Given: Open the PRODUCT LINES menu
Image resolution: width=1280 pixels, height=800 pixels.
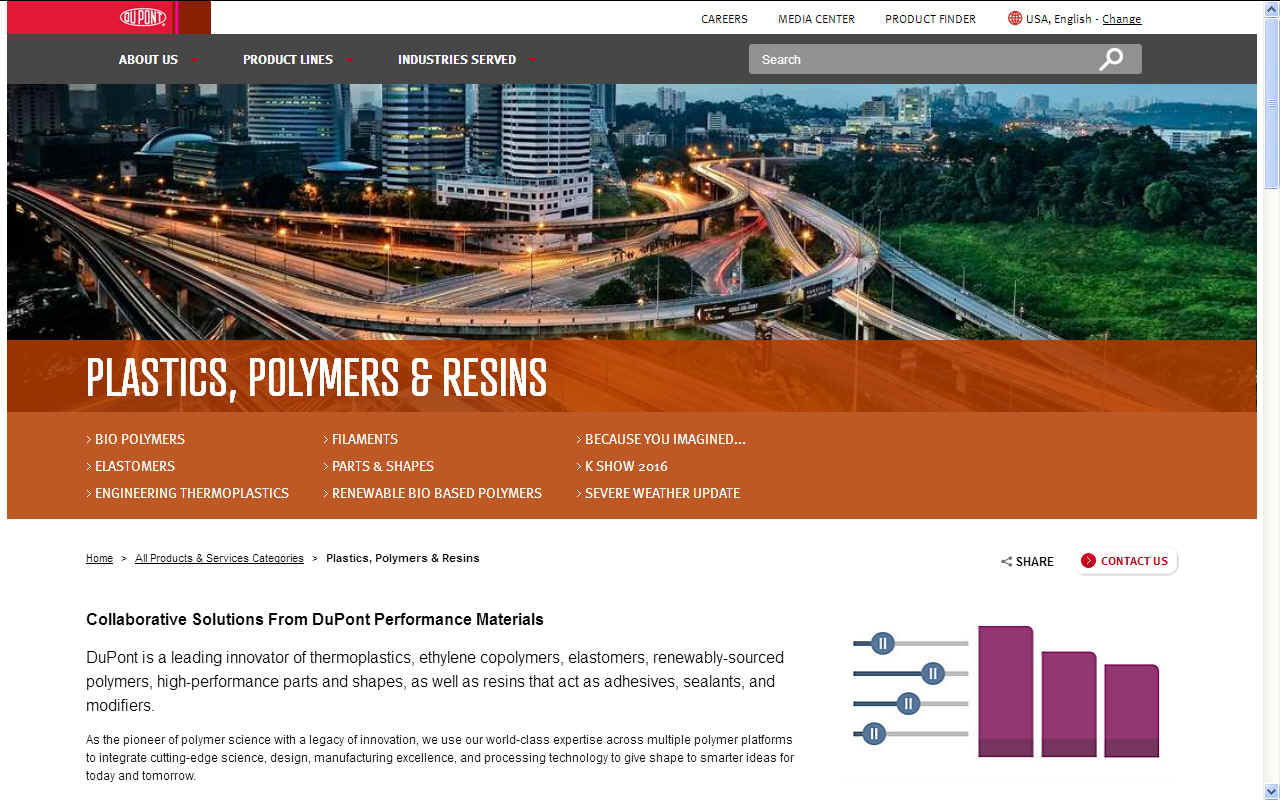Looking at the screenshot, I should click(x=288, y=60).
